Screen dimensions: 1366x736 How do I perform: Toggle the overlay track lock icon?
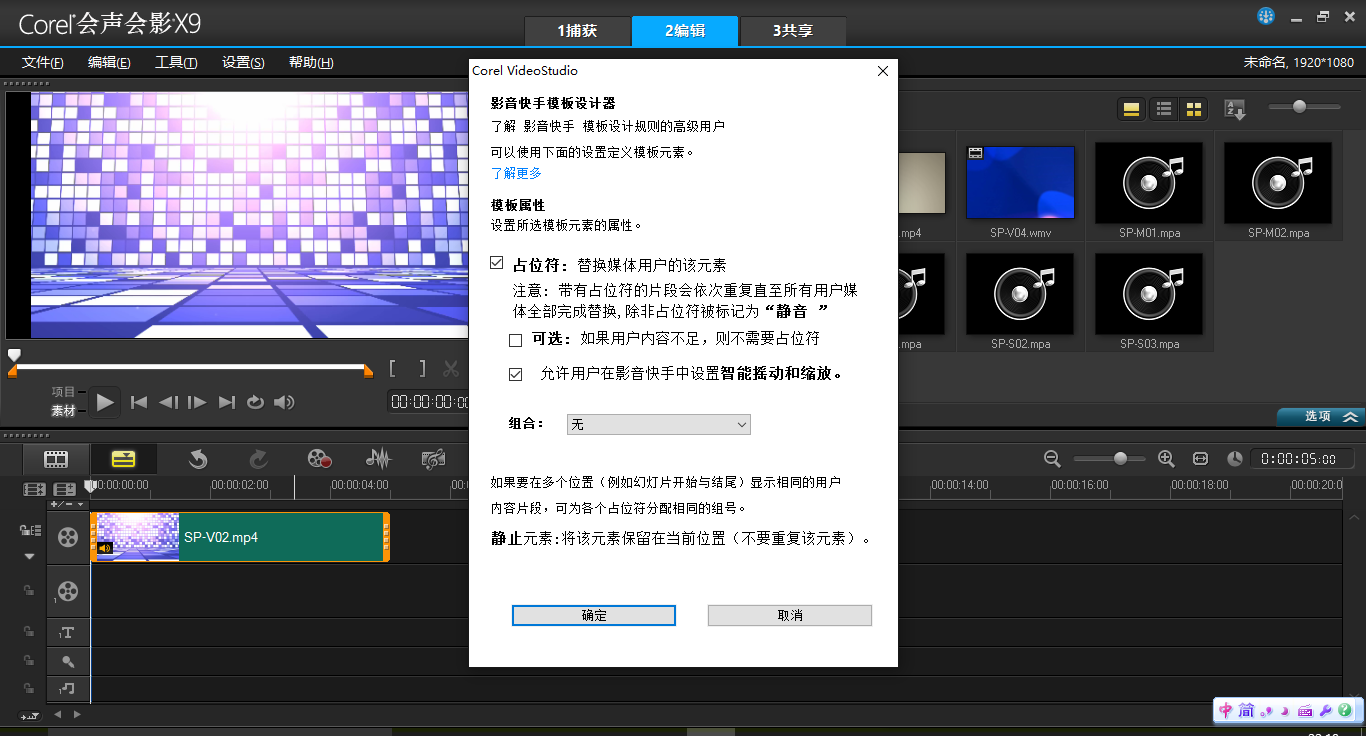pyautogui.click(x=29, y=591)
